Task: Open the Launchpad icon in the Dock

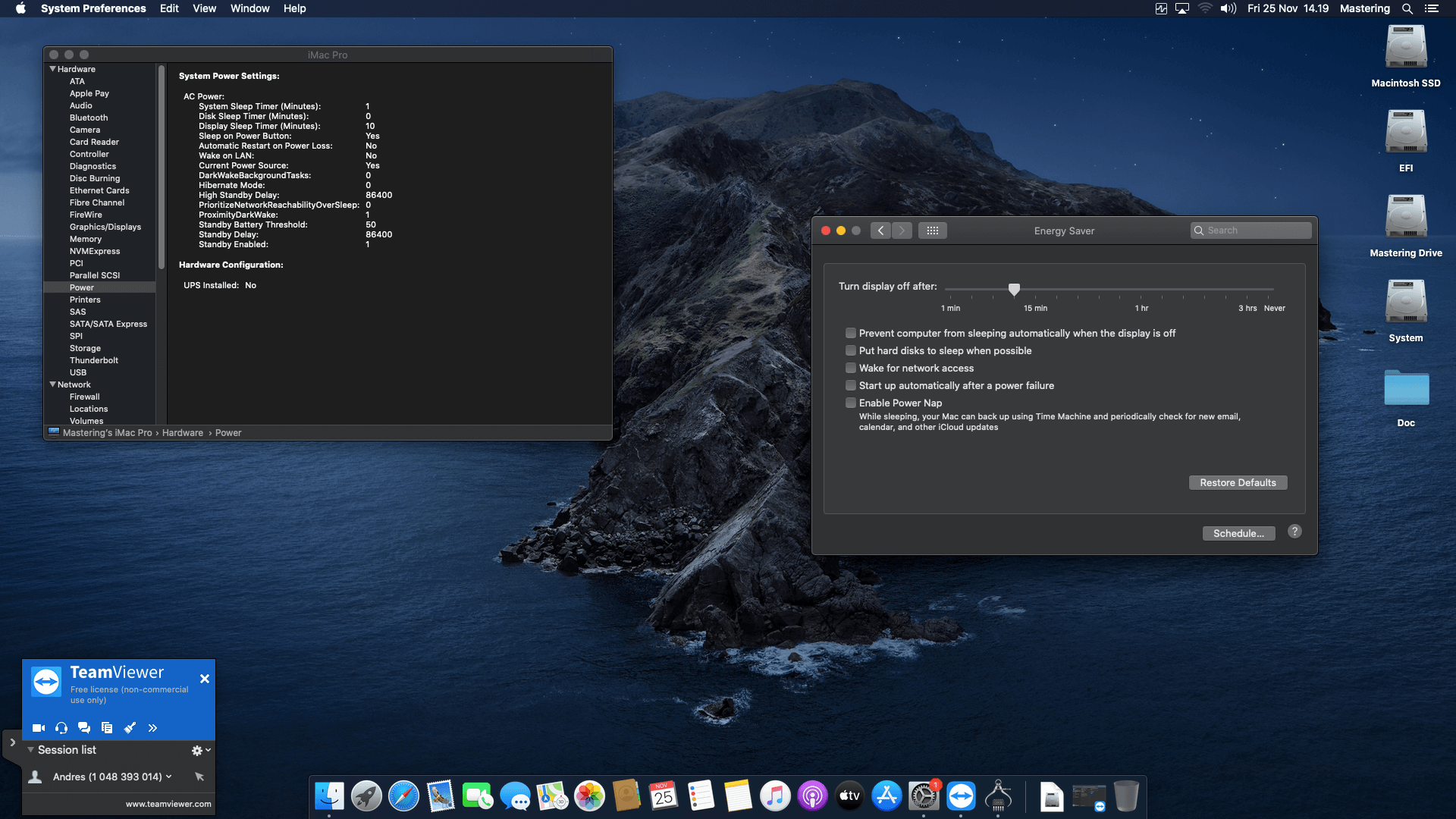Action: coord(366,795)
